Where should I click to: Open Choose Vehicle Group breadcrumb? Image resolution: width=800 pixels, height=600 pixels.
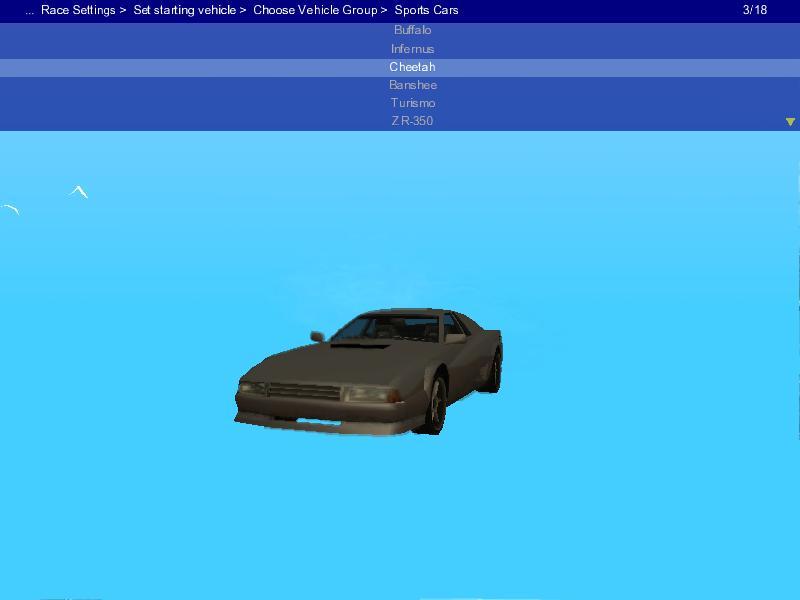coord(315,10)
